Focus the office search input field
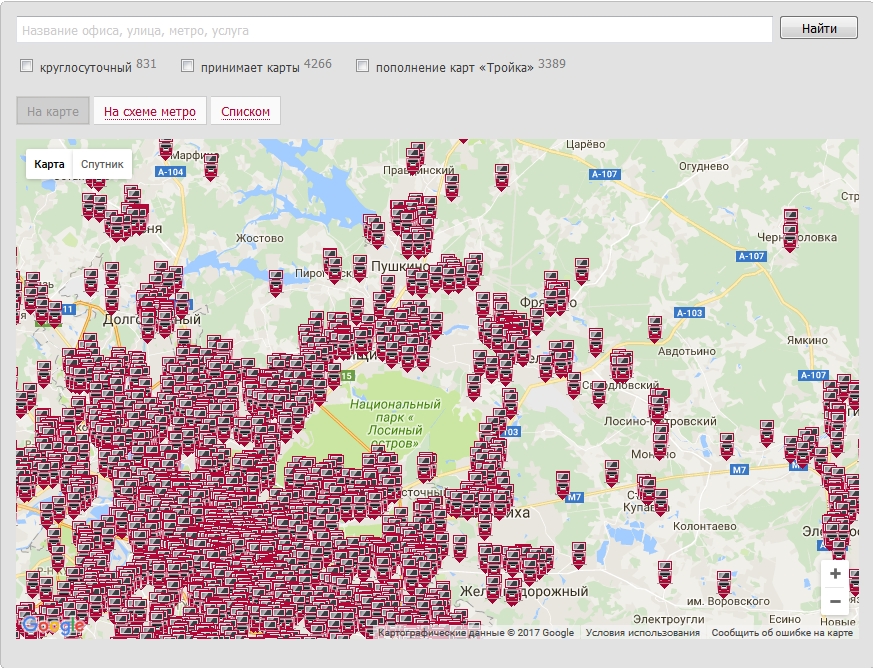 click(x=394, y=30)
